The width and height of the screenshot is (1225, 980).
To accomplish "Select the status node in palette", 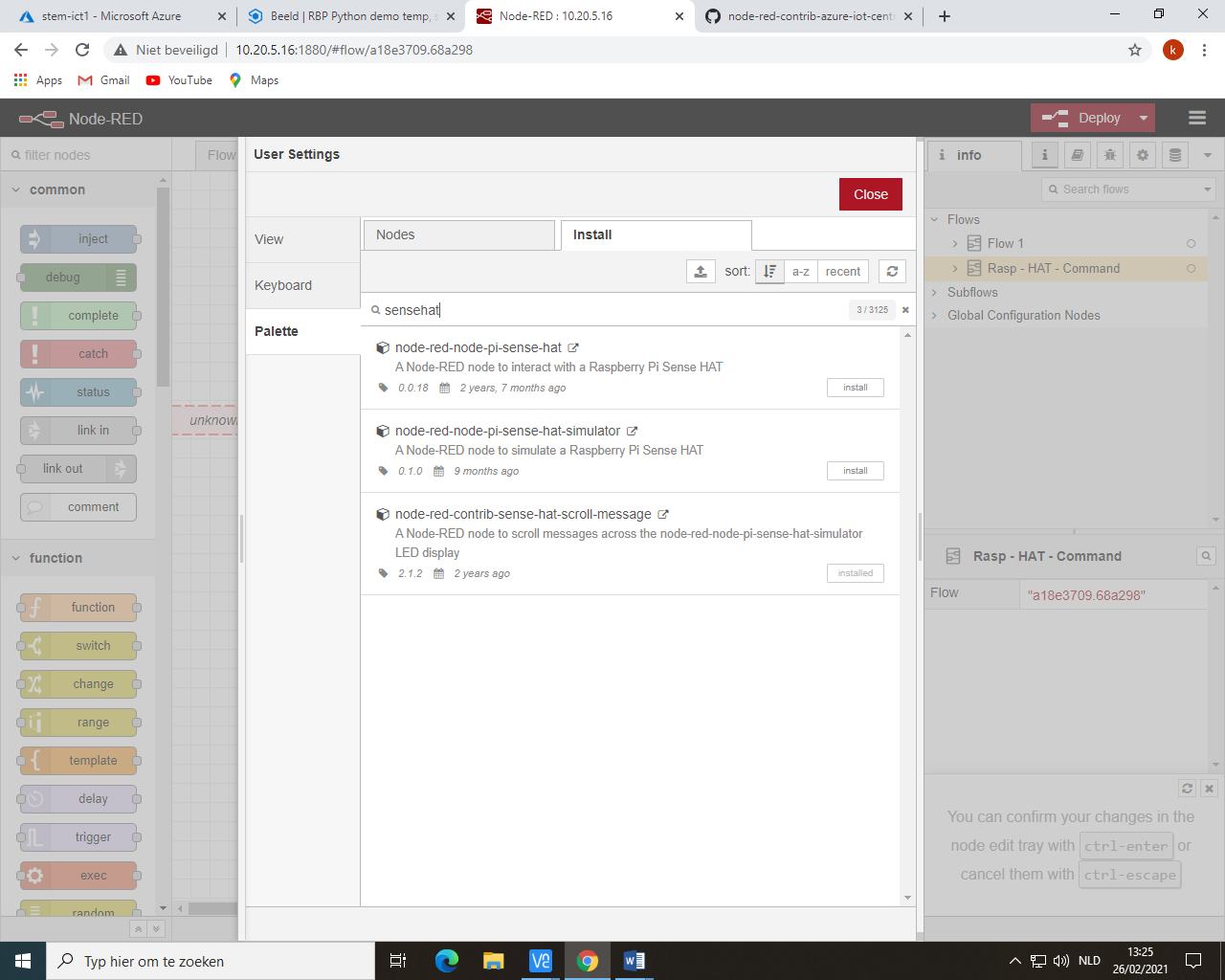I will pyautogui.click(x=78, y=392).
